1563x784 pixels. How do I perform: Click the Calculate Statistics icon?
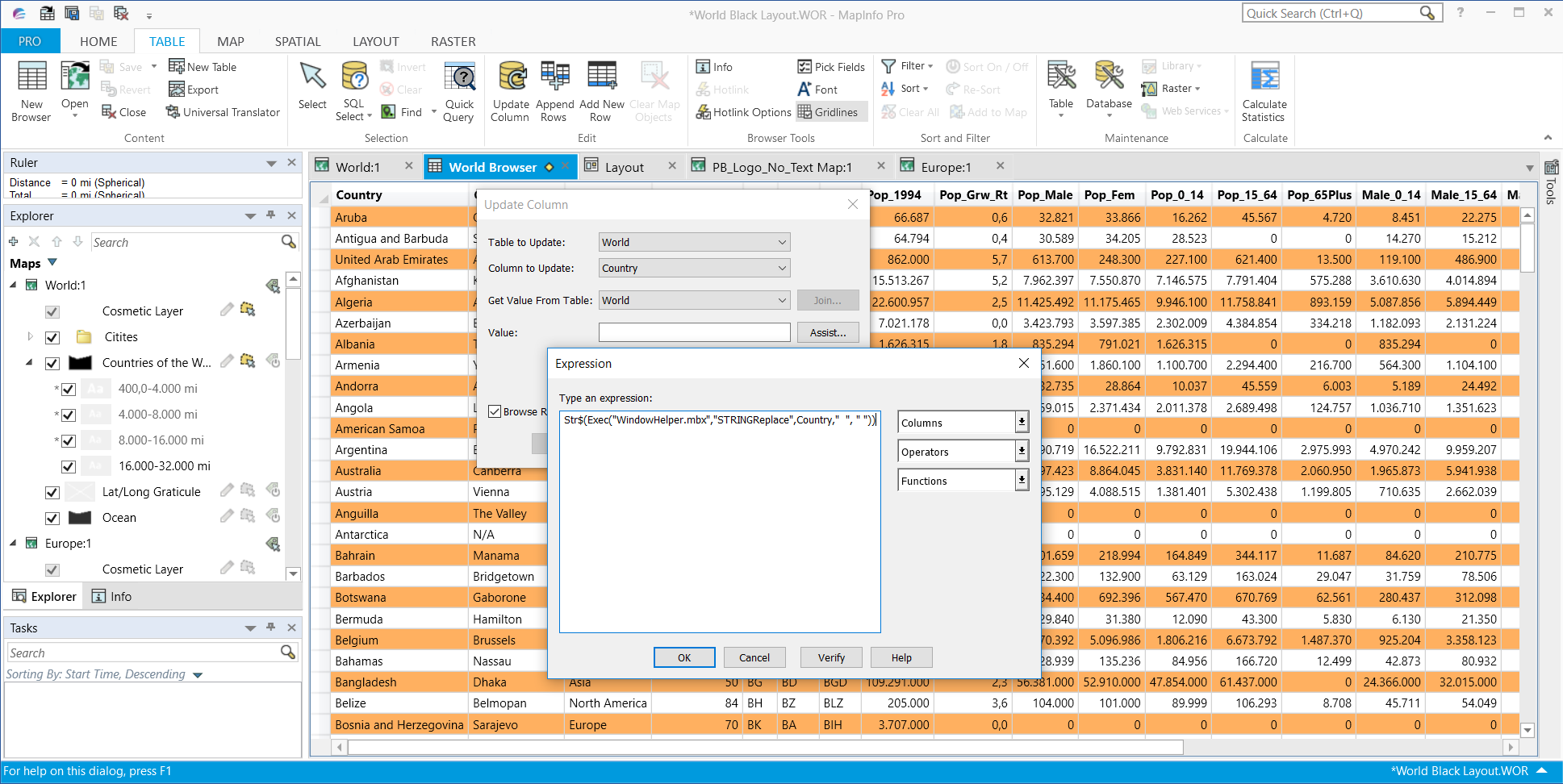(1264, 89)
